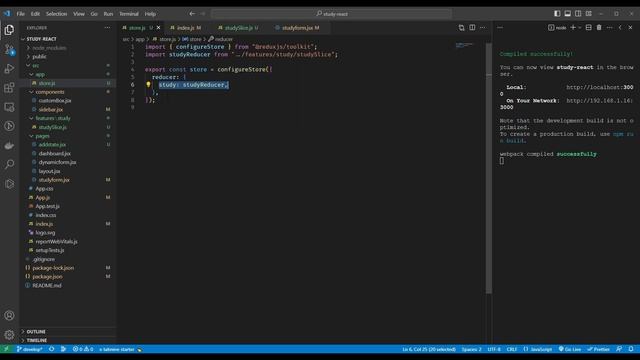Viewport: 640px width, 360px height.
Task: Open the Source Control view
Action: click(9, 49)
